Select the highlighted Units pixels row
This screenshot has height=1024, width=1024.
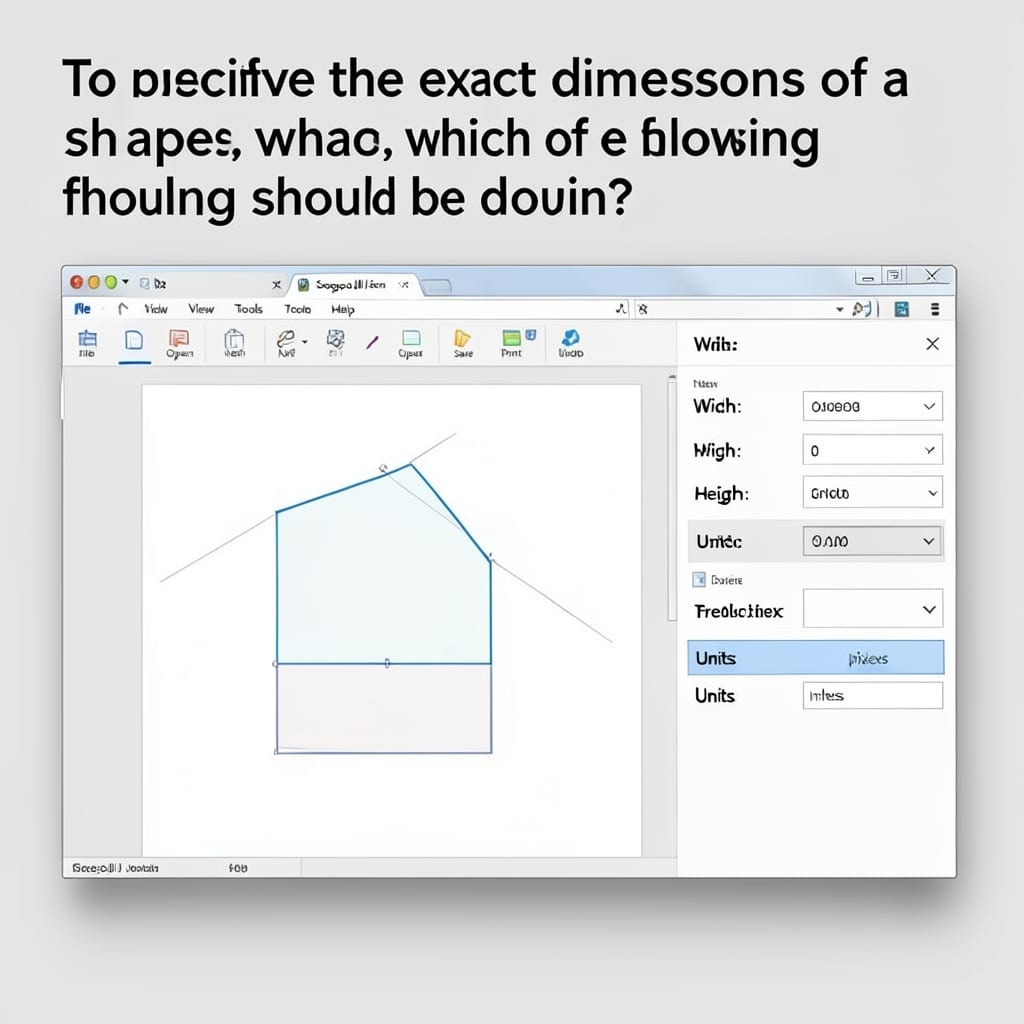[x=816, y=658]
